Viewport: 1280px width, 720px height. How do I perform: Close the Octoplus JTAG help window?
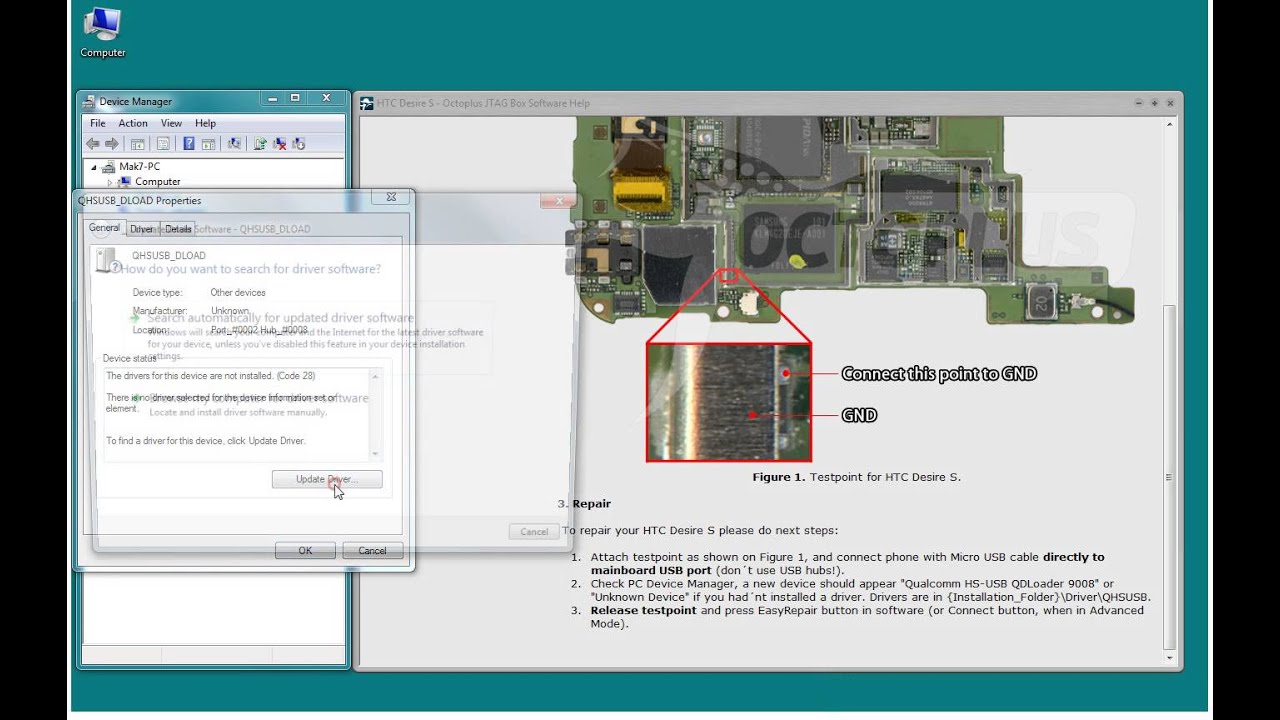click(1171, 103)
